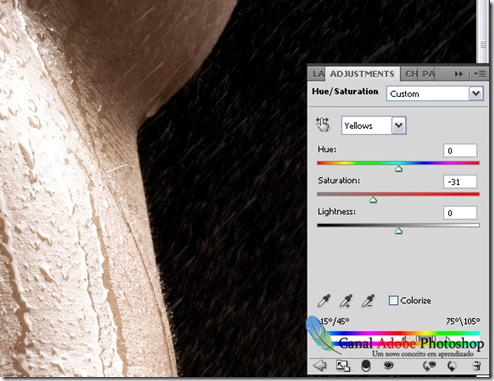Clip adjustment to layer below icon

[366, 366]
